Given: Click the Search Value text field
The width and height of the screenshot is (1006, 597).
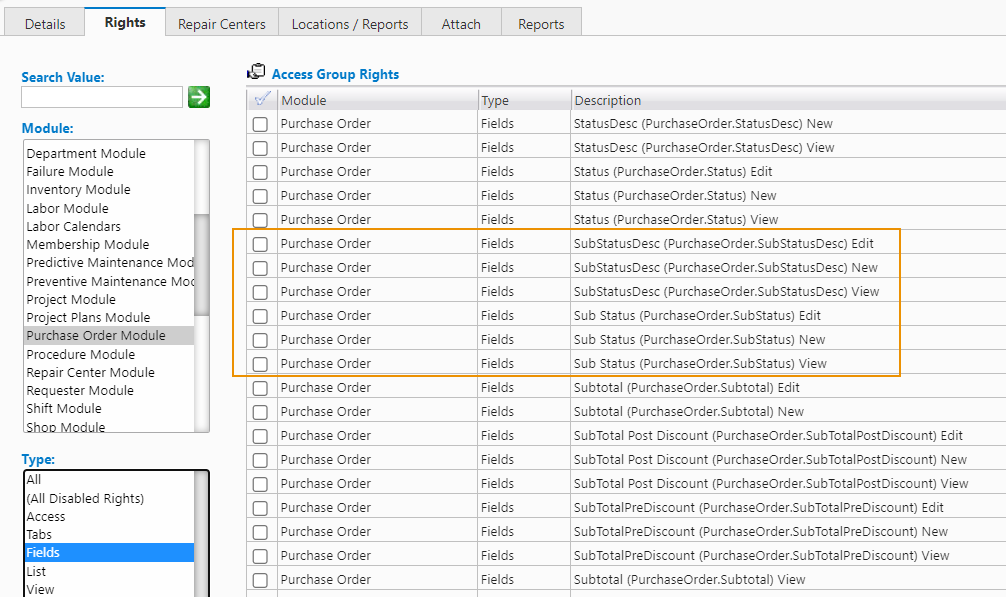Looking at the screenshot, I should coord(102,97).
